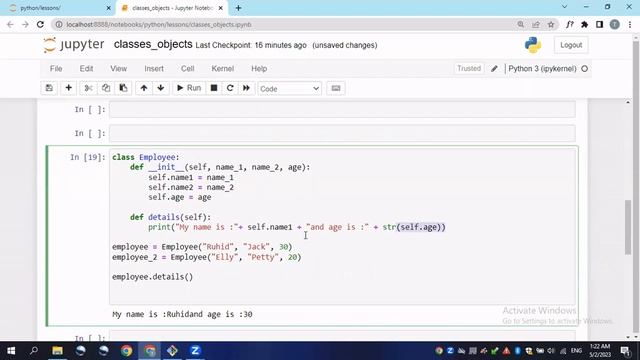Open Windows taskbar search
The image size is (640, 360).
(x=34, y=351)
